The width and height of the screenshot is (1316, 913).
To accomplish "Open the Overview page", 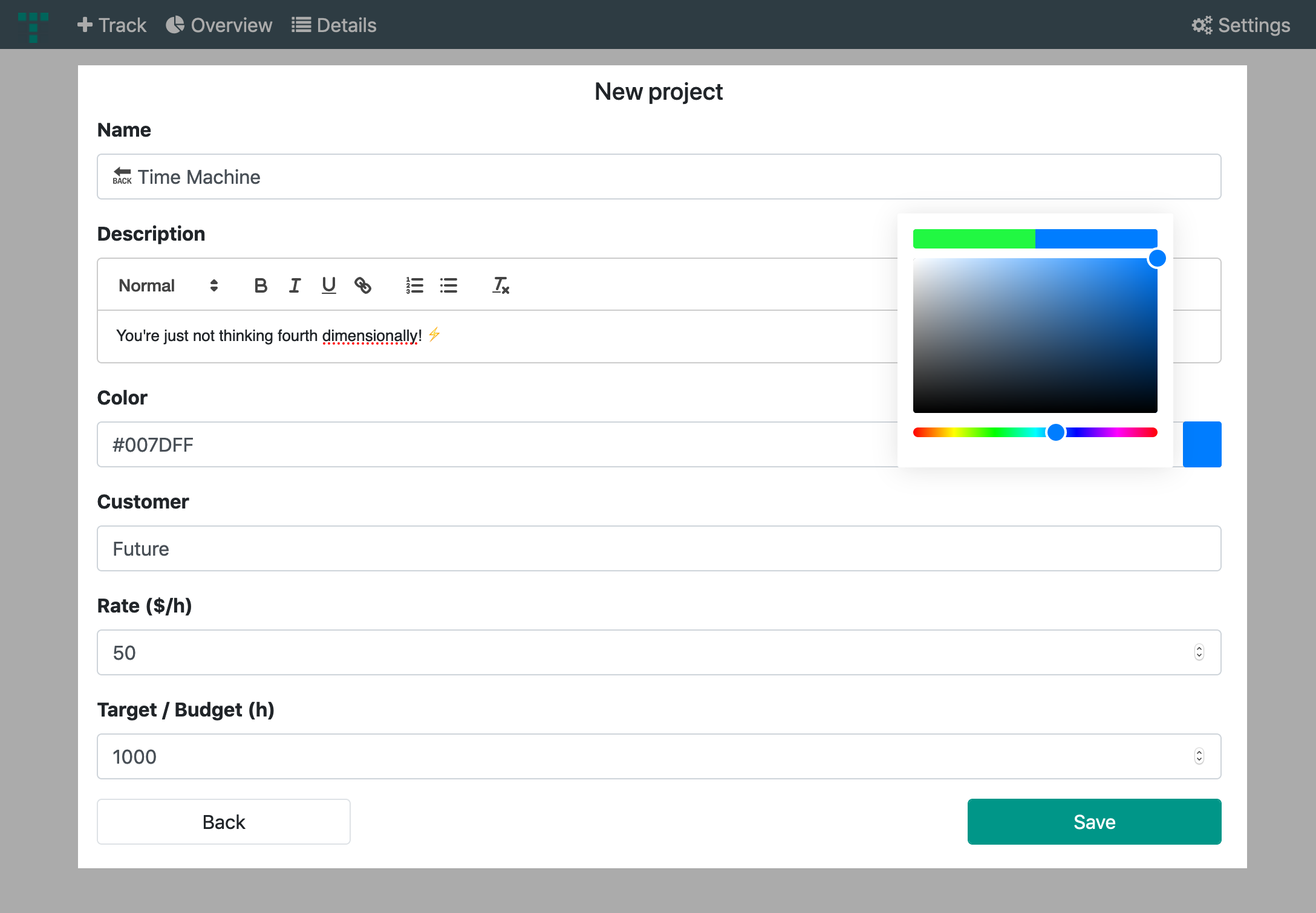I will (x=219, y=25).
